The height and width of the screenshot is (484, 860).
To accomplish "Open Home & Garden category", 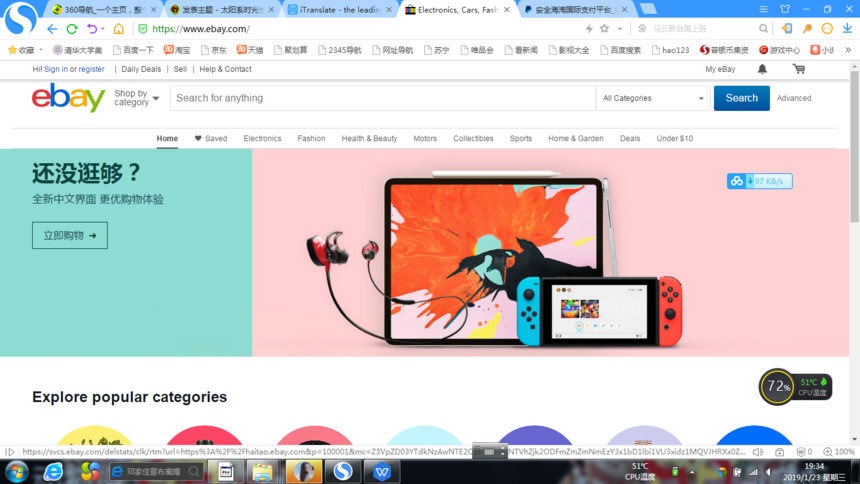I will pyautogui.click(x=576, y=138).
